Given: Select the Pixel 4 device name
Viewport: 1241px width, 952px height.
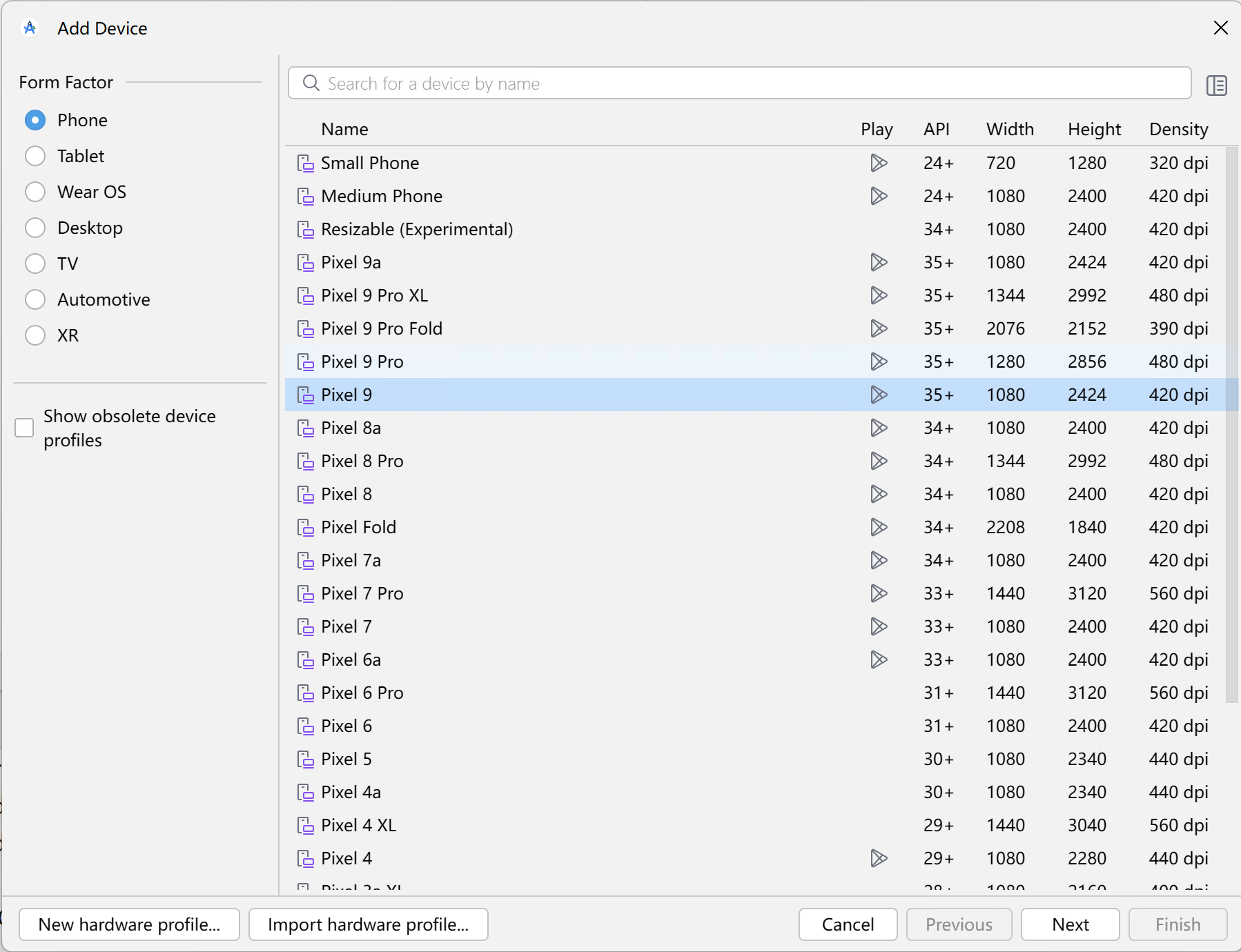Looking at the screenshot, I should point(346,858).
